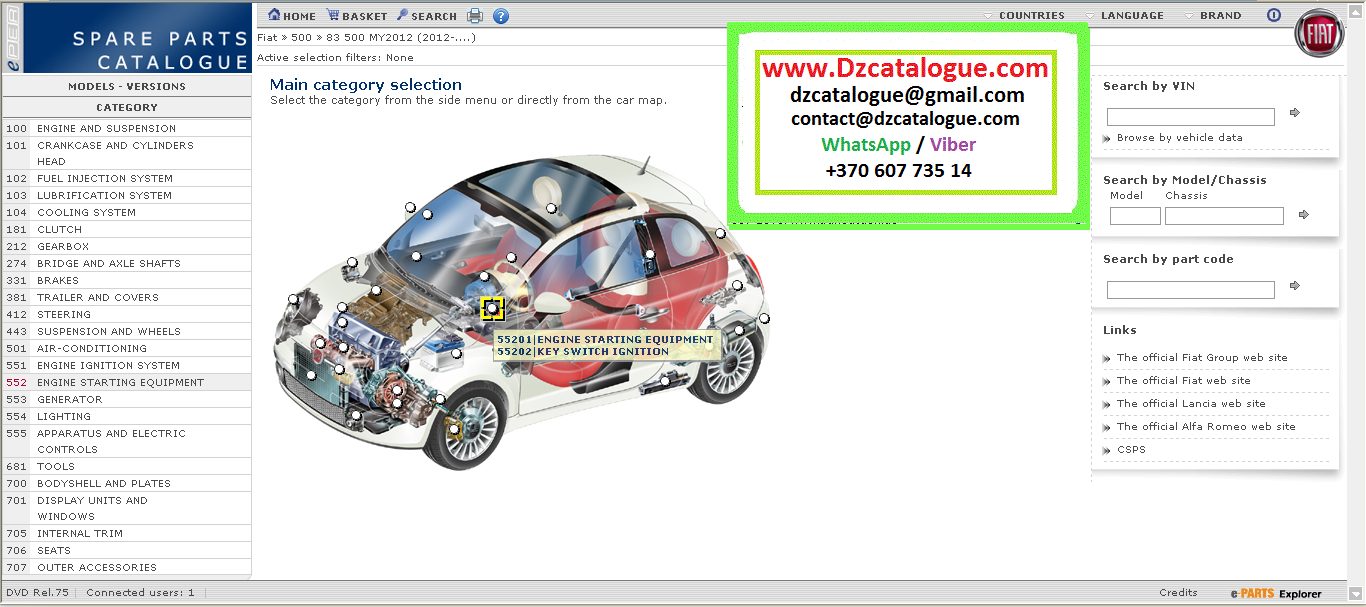The image size is (1366, 607).
Task: Open Credits in the status bar
Action: coord(1178,593)
